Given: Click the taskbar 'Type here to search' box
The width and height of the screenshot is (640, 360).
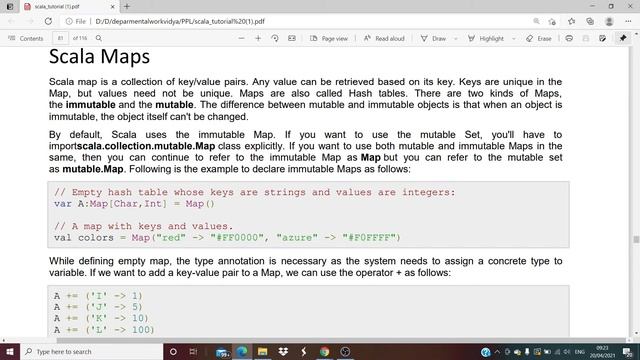Looking at the screenshot, I should 92,351.
